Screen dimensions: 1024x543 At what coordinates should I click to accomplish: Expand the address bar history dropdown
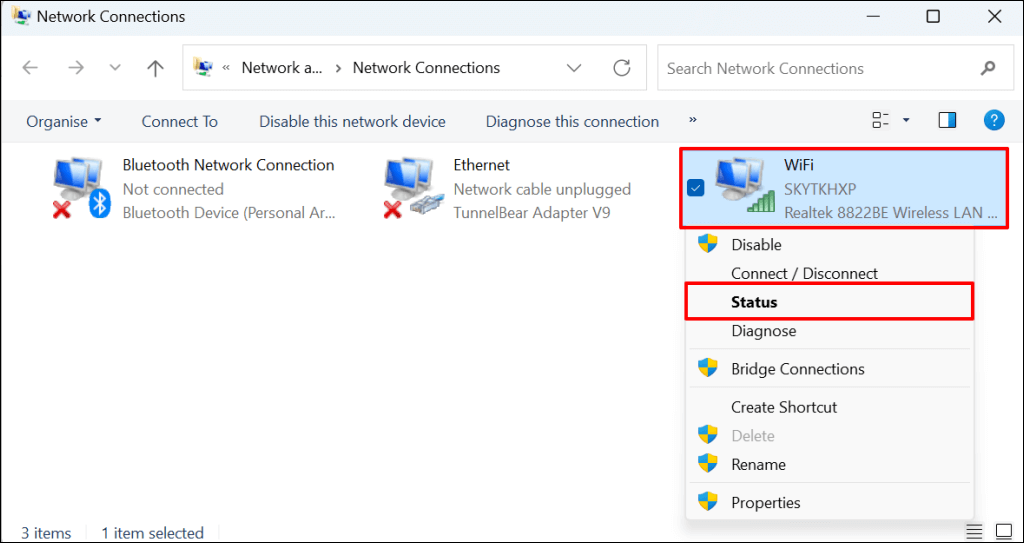[574, 68]
